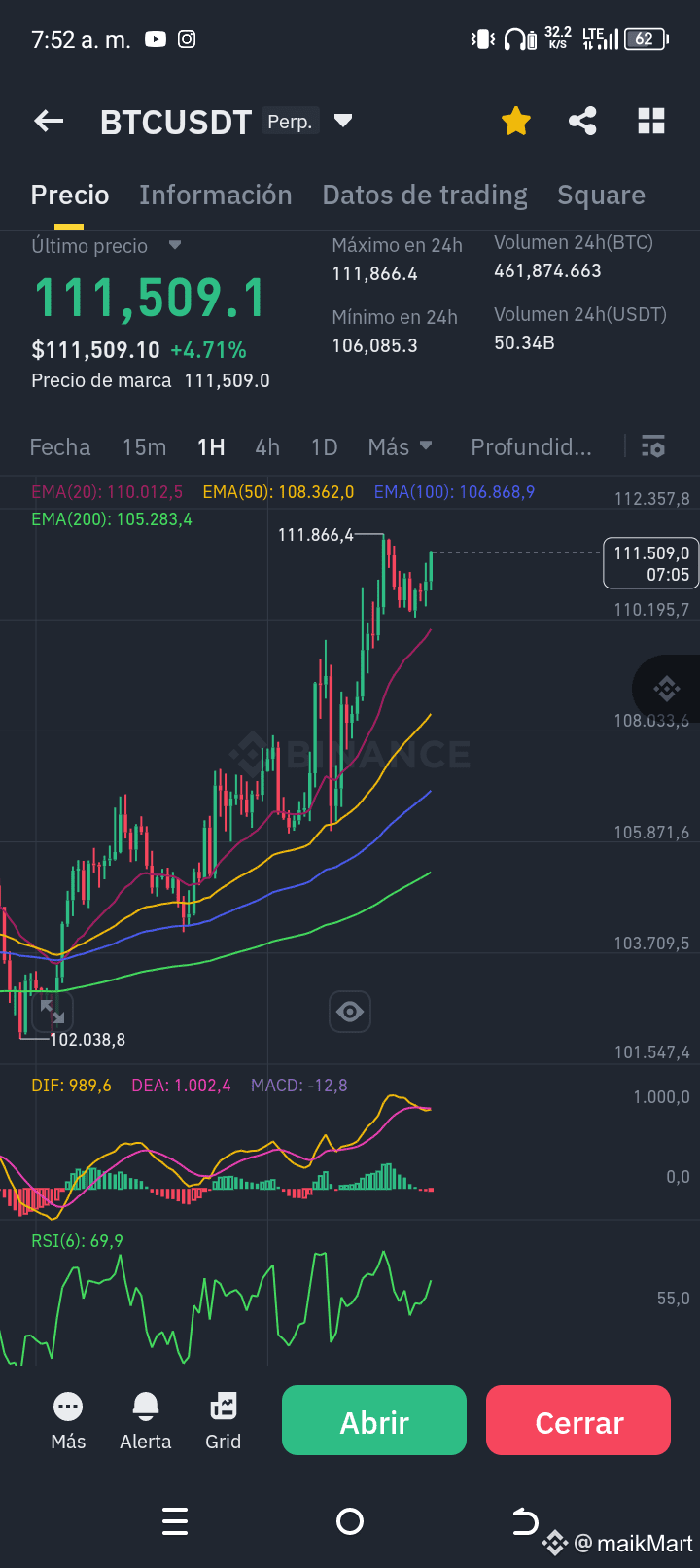Tap the YouTube status bar icon
This screenshot has height=1568, width=700.
tap(156, 39)
